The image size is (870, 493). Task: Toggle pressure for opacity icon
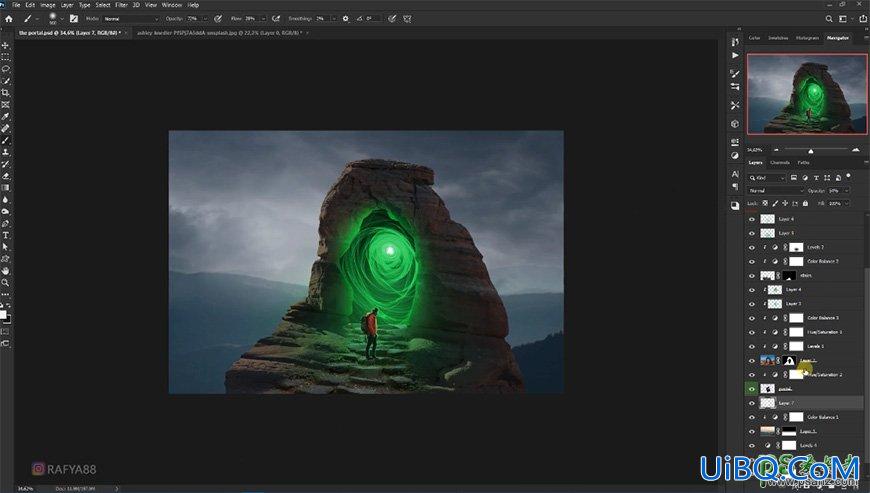click(218, 18)
